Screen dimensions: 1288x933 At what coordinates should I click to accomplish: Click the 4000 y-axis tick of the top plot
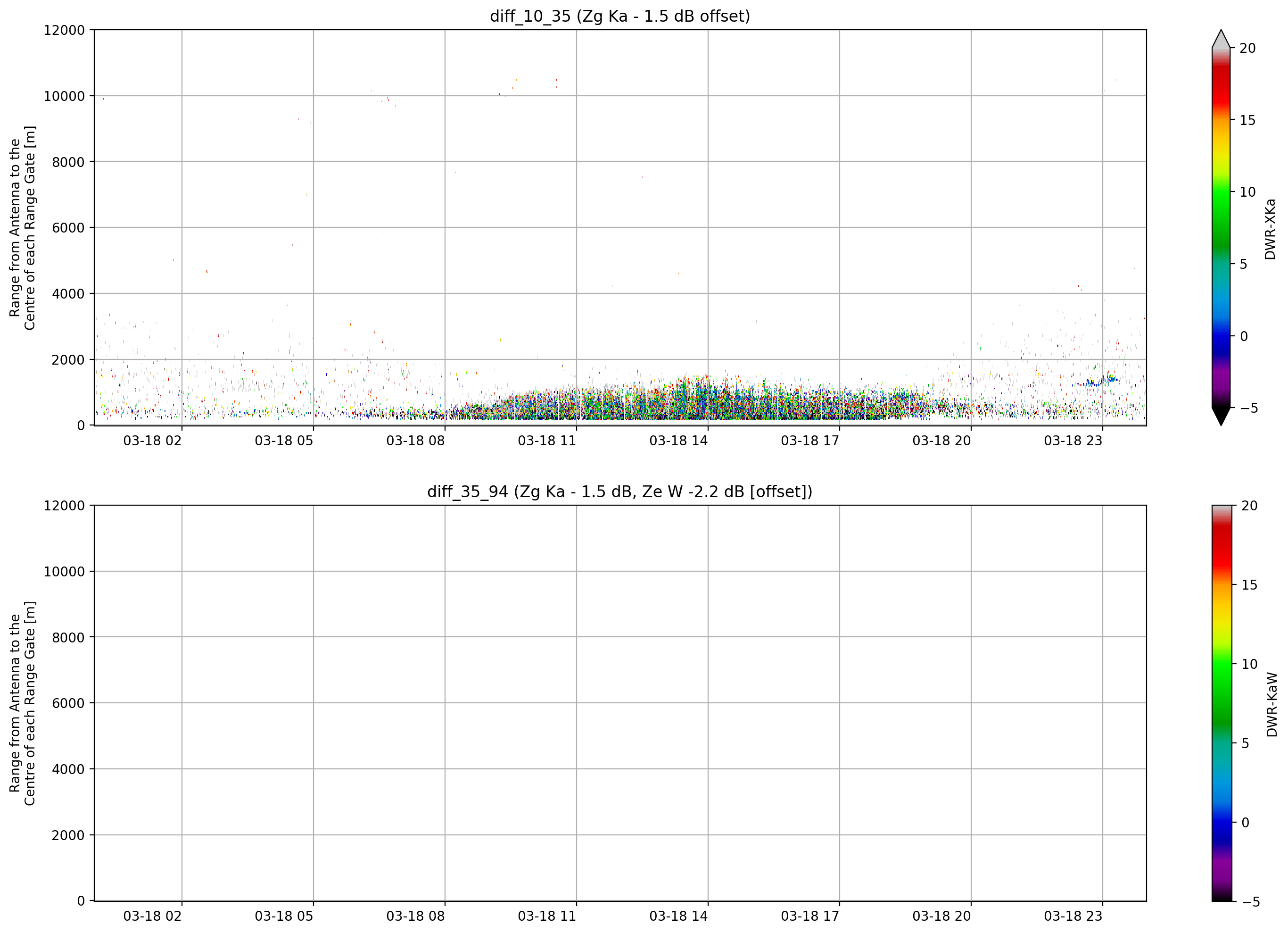click(68, 294)
